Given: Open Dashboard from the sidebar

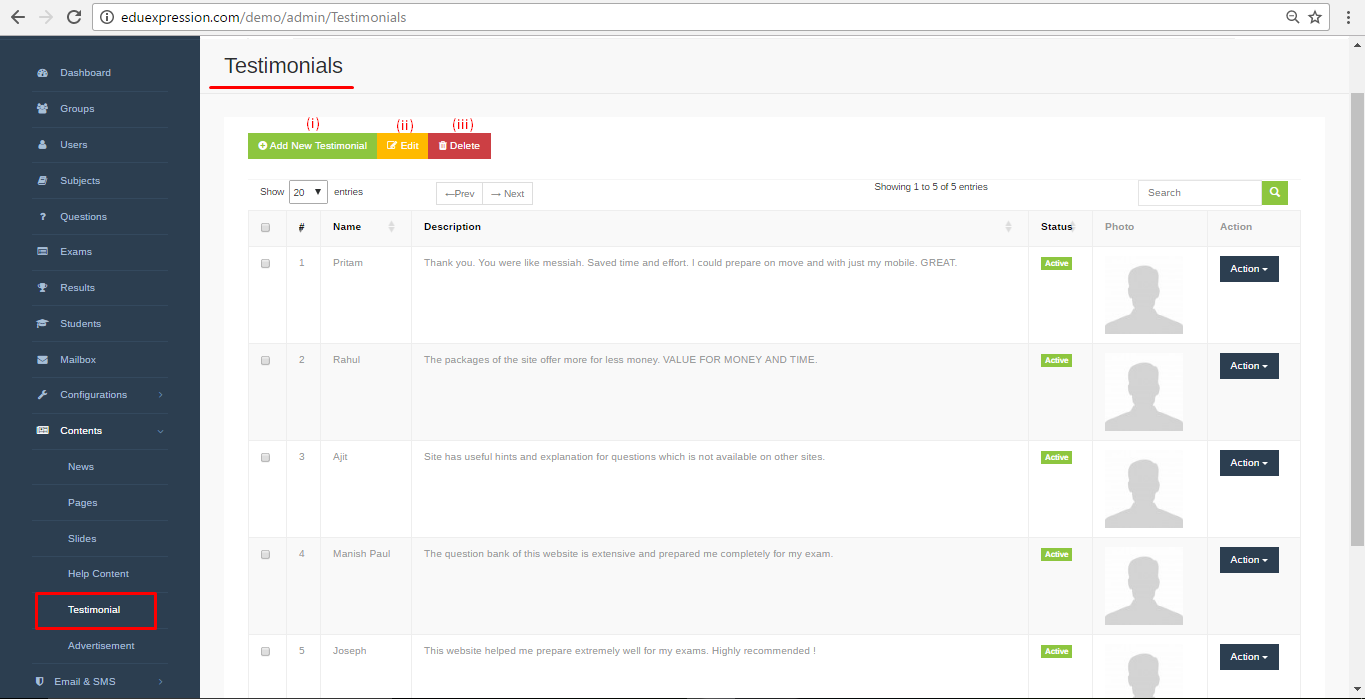Looking at the screenshot, I should tap(85, 73).
